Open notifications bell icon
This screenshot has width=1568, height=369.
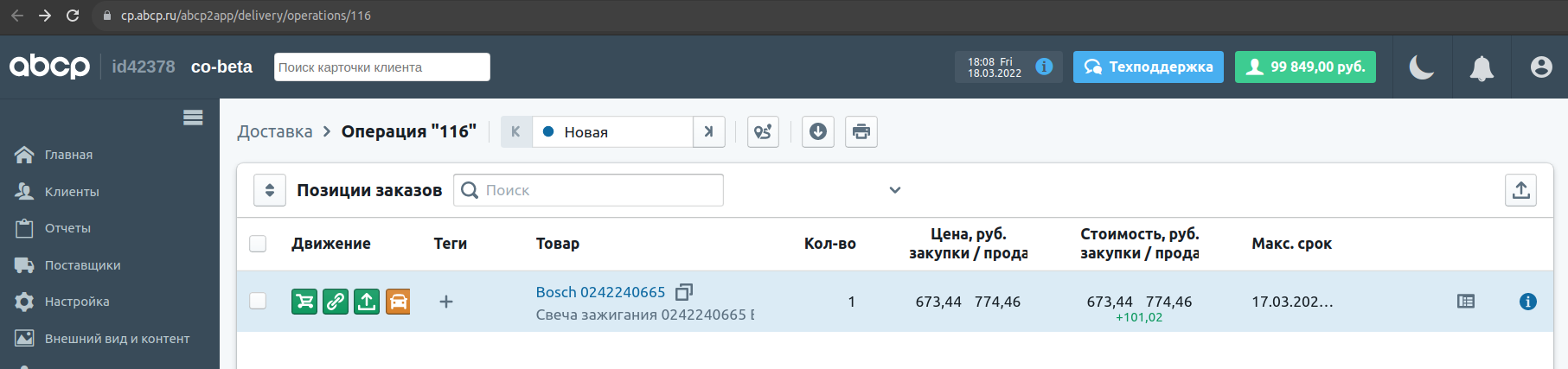pyautogui.click(x=1482, y=67)
